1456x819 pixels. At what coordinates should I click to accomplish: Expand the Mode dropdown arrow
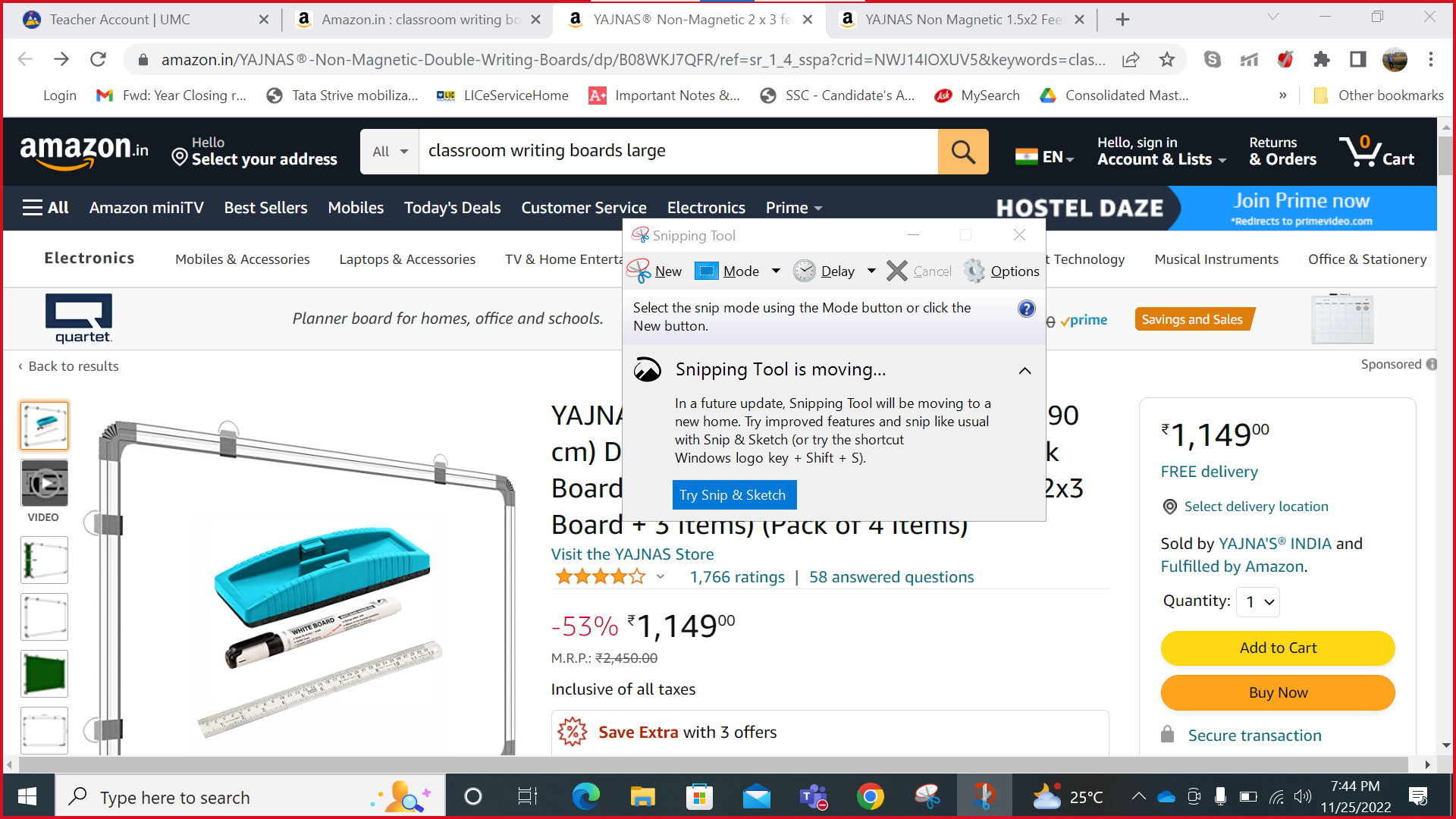pos(776,271)
